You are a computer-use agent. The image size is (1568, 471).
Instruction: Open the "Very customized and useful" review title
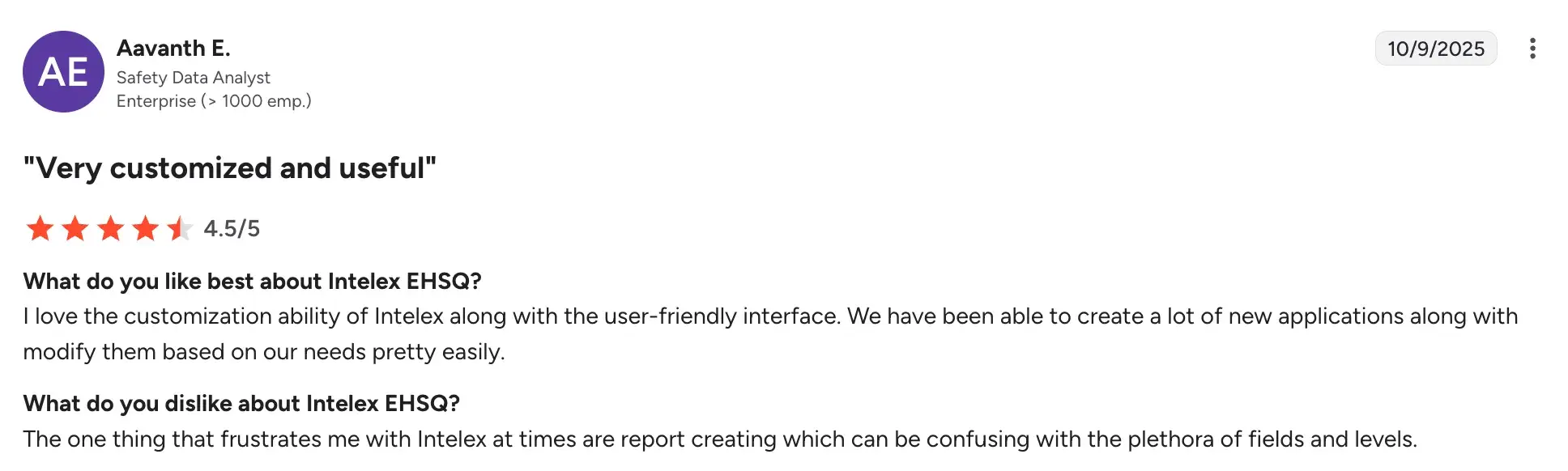point(230,168)
